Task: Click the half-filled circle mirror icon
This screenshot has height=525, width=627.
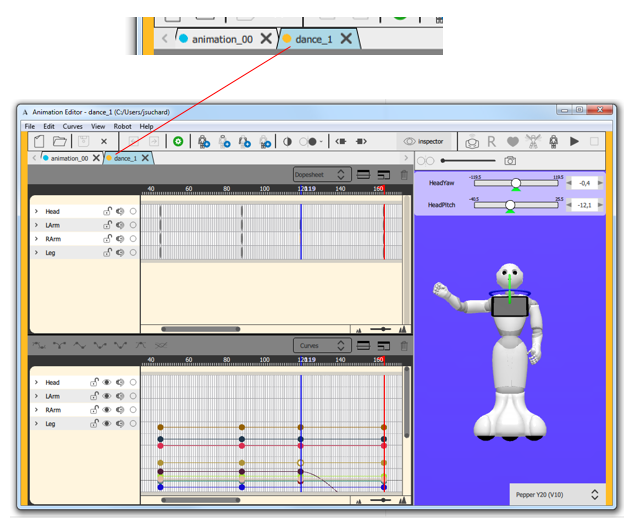Action: click(x=287, y=142)
